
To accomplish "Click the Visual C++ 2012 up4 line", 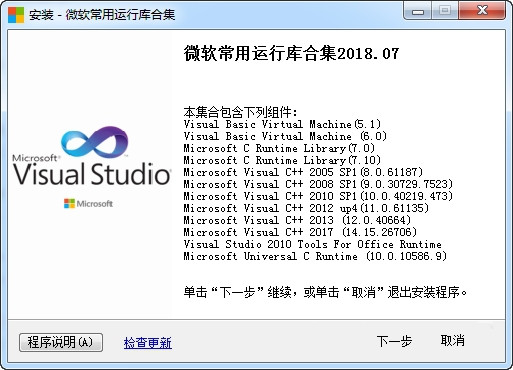I will pyautogui.click(x=306, y=208).
